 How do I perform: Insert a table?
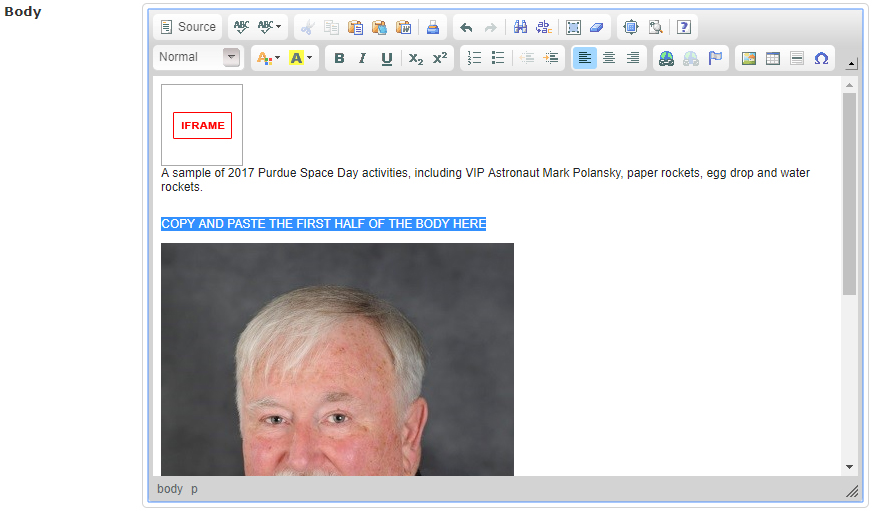[x=773, y=58]
